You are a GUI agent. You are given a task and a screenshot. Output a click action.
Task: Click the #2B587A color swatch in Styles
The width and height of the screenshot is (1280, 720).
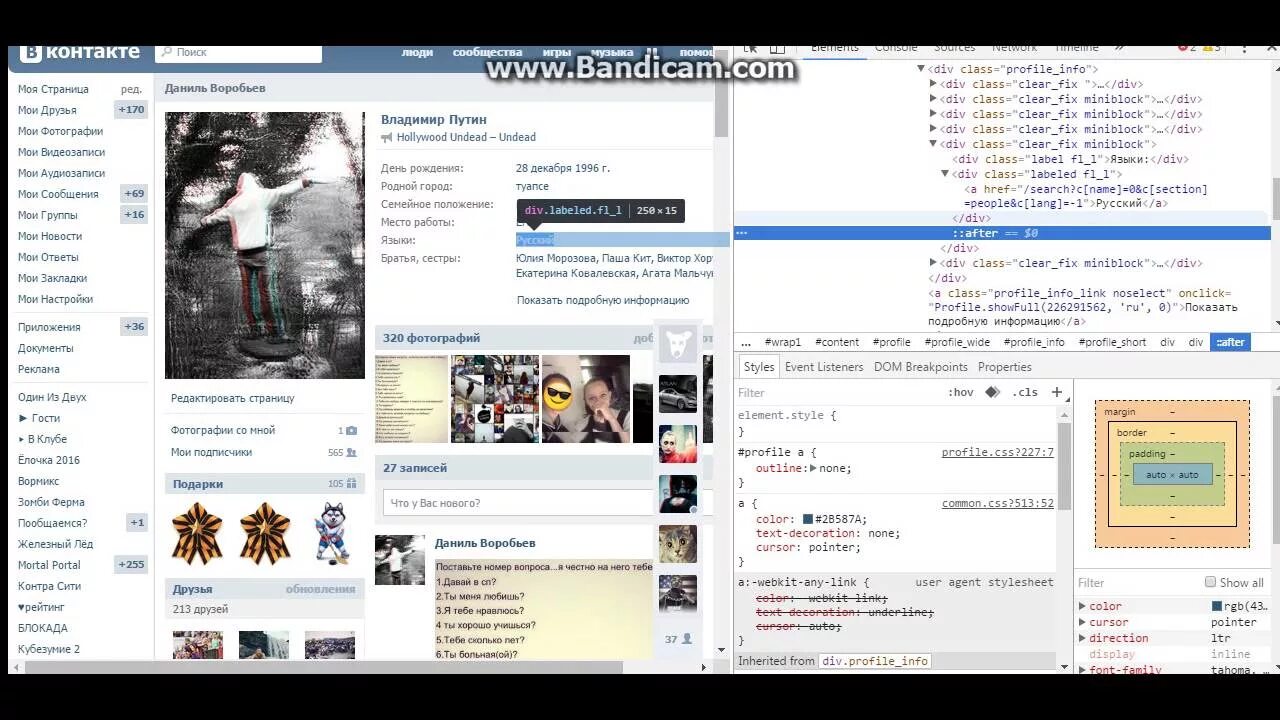[x=807, y=519]
